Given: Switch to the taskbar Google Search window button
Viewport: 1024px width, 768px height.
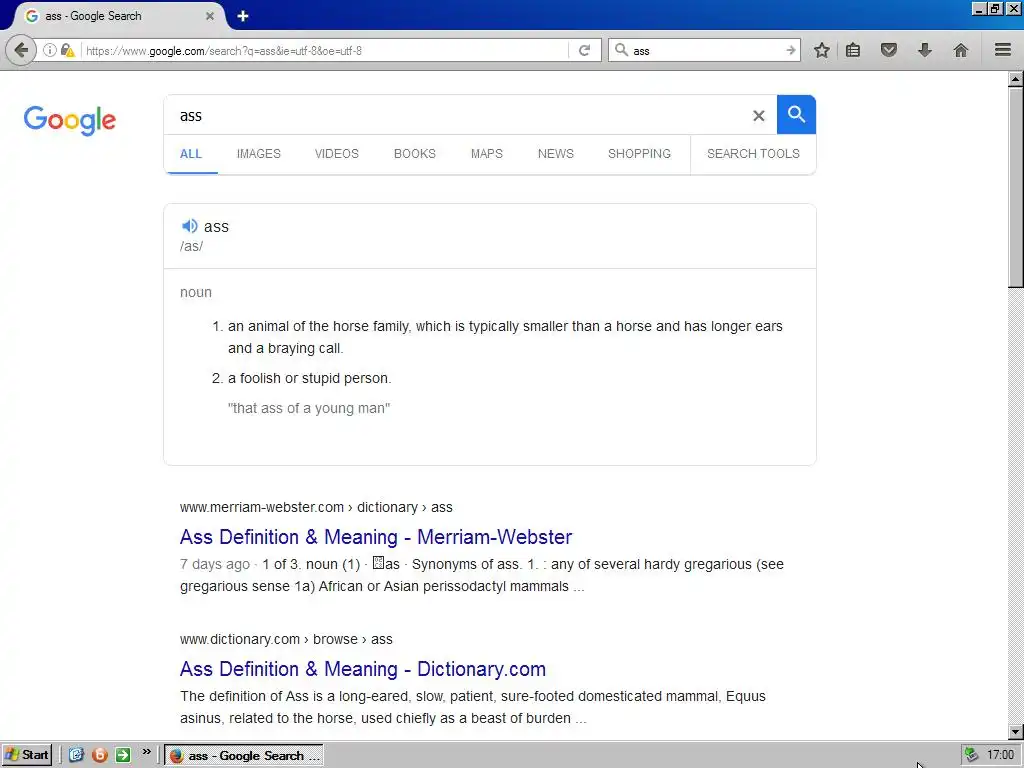Looking at the screenshot, I should [244, 755].
